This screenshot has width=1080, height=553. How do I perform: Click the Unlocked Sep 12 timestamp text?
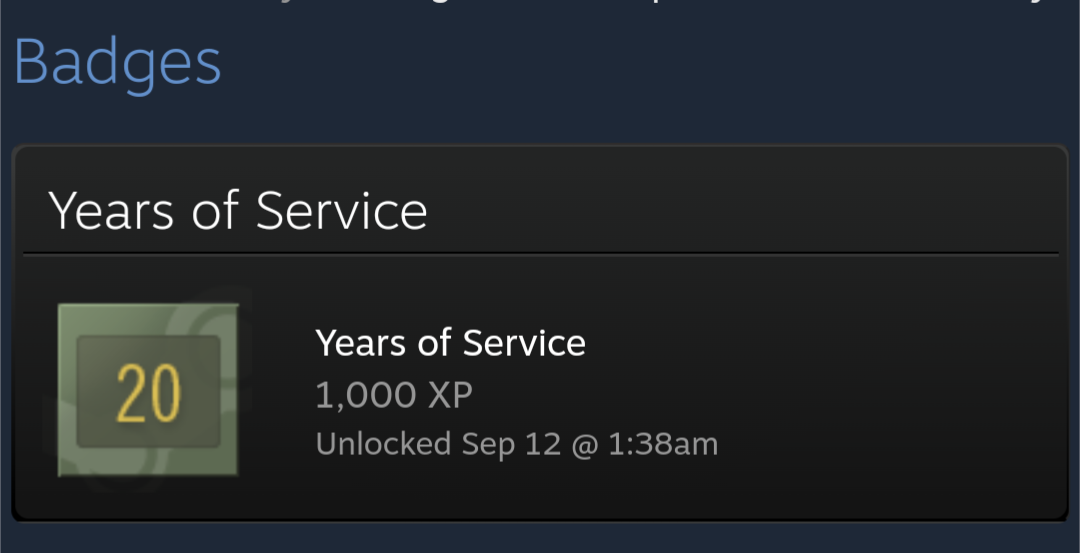[516, 443]
